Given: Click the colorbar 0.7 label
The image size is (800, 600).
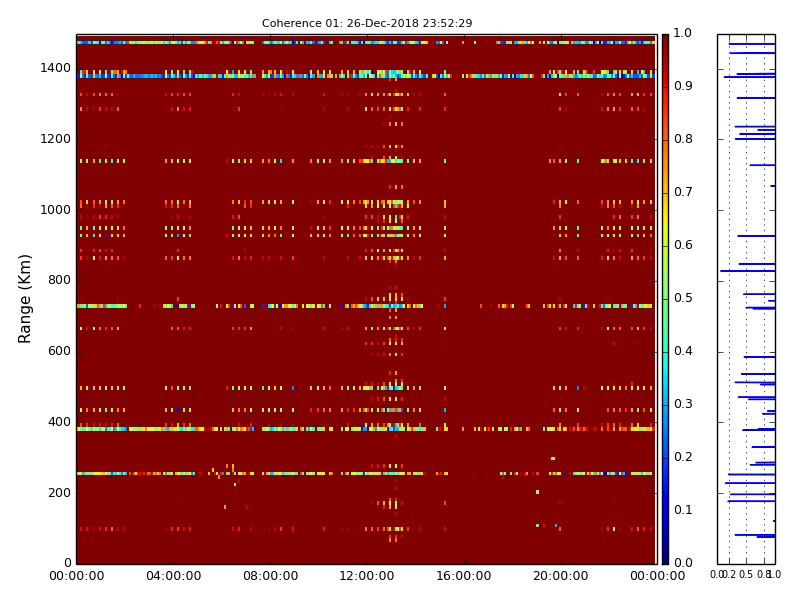Looking at the screenshot, I should [683, 192].
